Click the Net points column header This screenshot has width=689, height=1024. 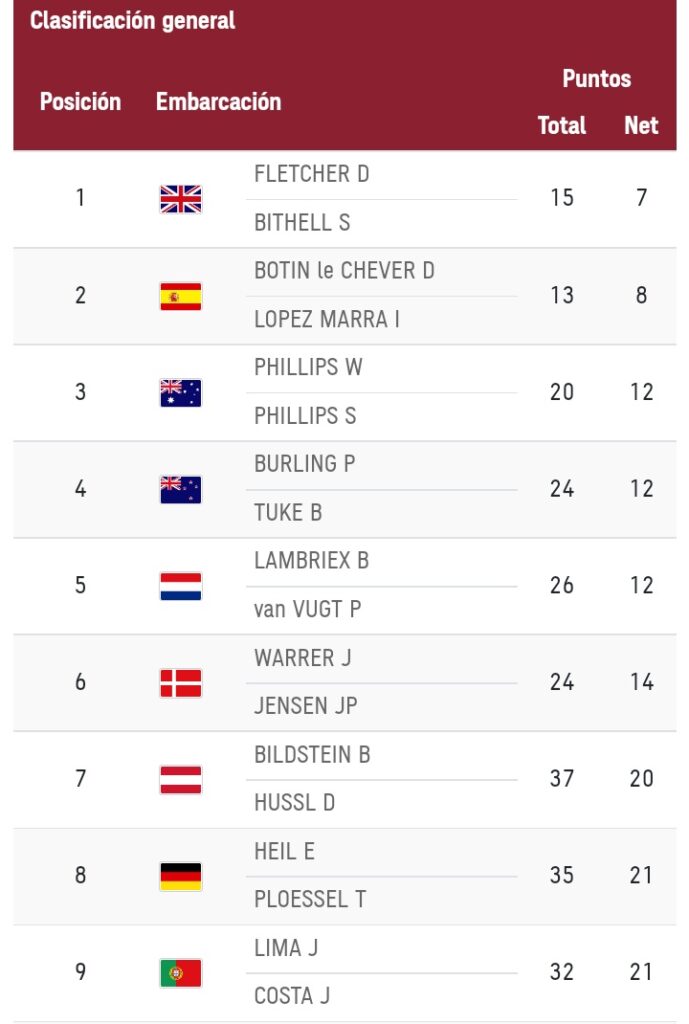tap(641, 126)
